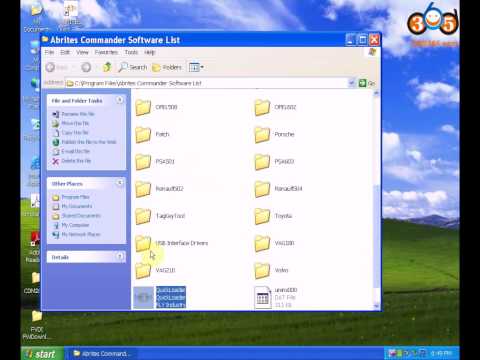
Task: Click the Up folder toolbar icon
Action: [107, 67]
